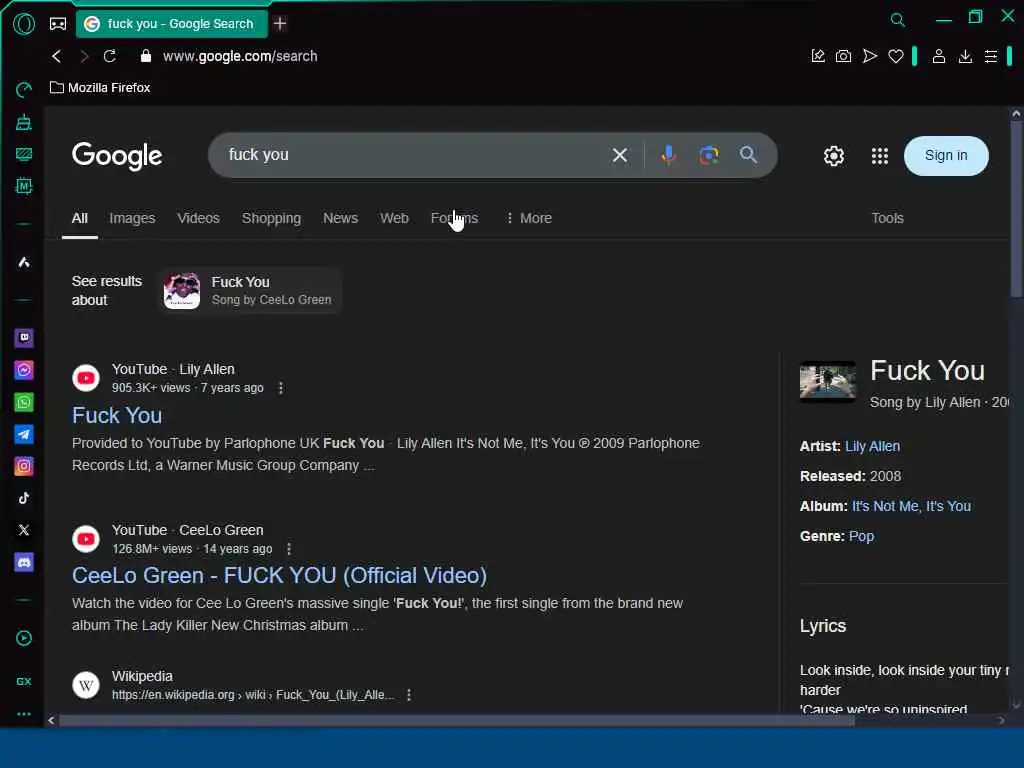1024x768 pixels.
Task: Open Twitch in the sidebar
Action: tap(24, 338)
